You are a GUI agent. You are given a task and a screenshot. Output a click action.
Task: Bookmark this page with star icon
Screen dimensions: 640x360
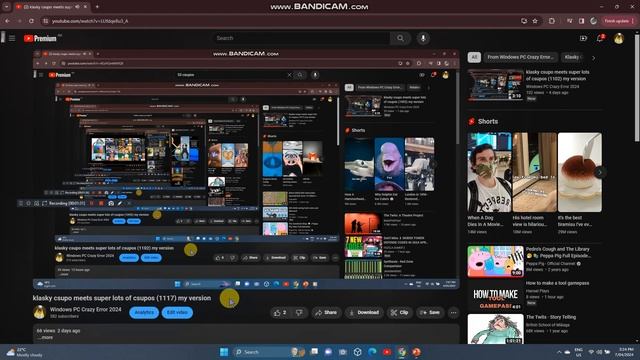point(535,21)
